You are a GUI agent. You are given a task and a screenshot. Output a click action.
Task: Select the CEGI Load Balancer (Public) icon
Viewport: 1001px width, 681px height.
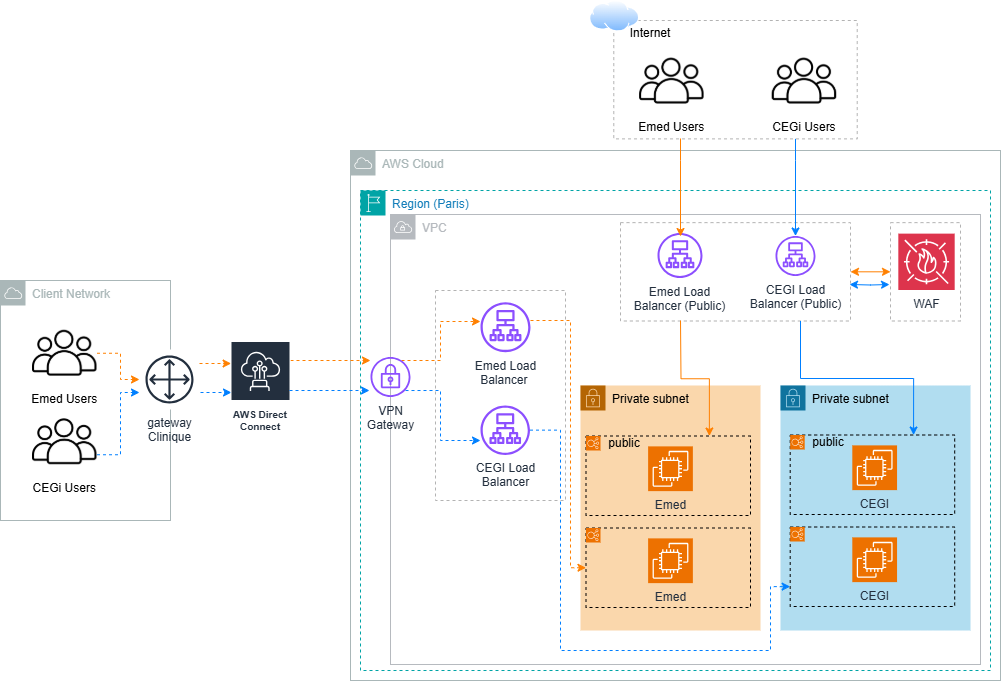[795, 256]
